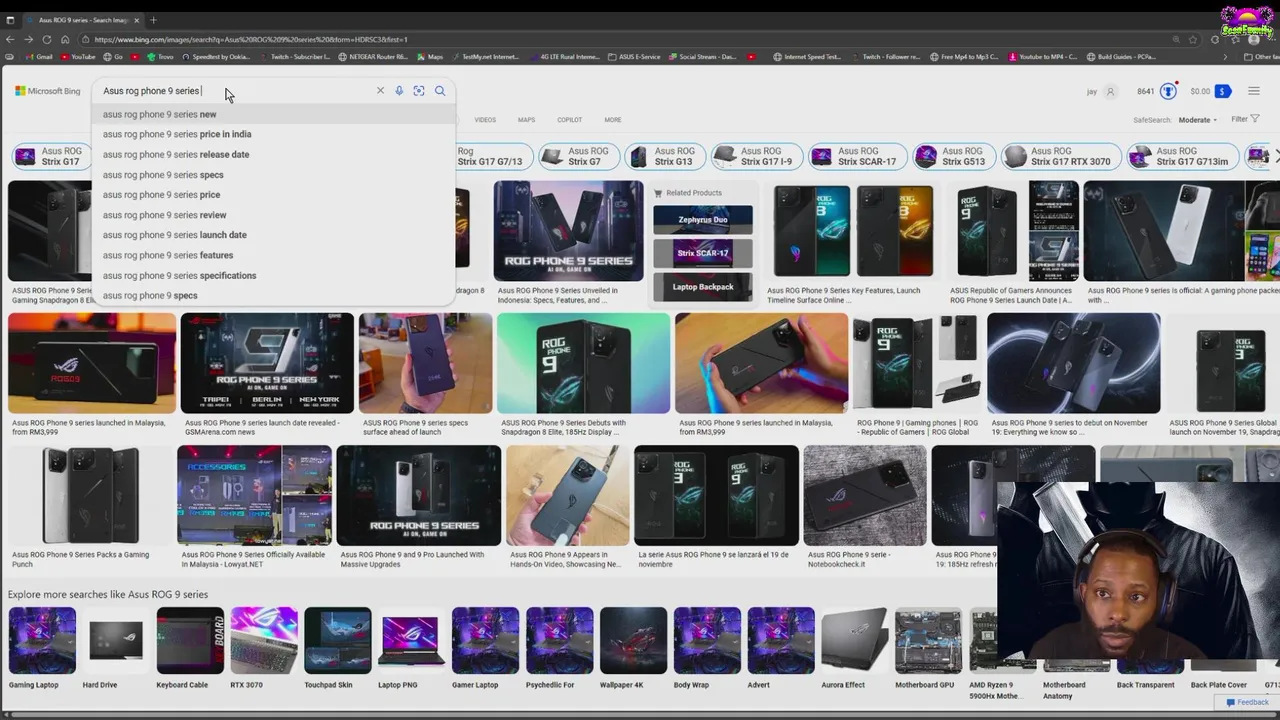Switch to the VIDEOS tab
This screenshot has height=720, width=1280.
point(485,120)
